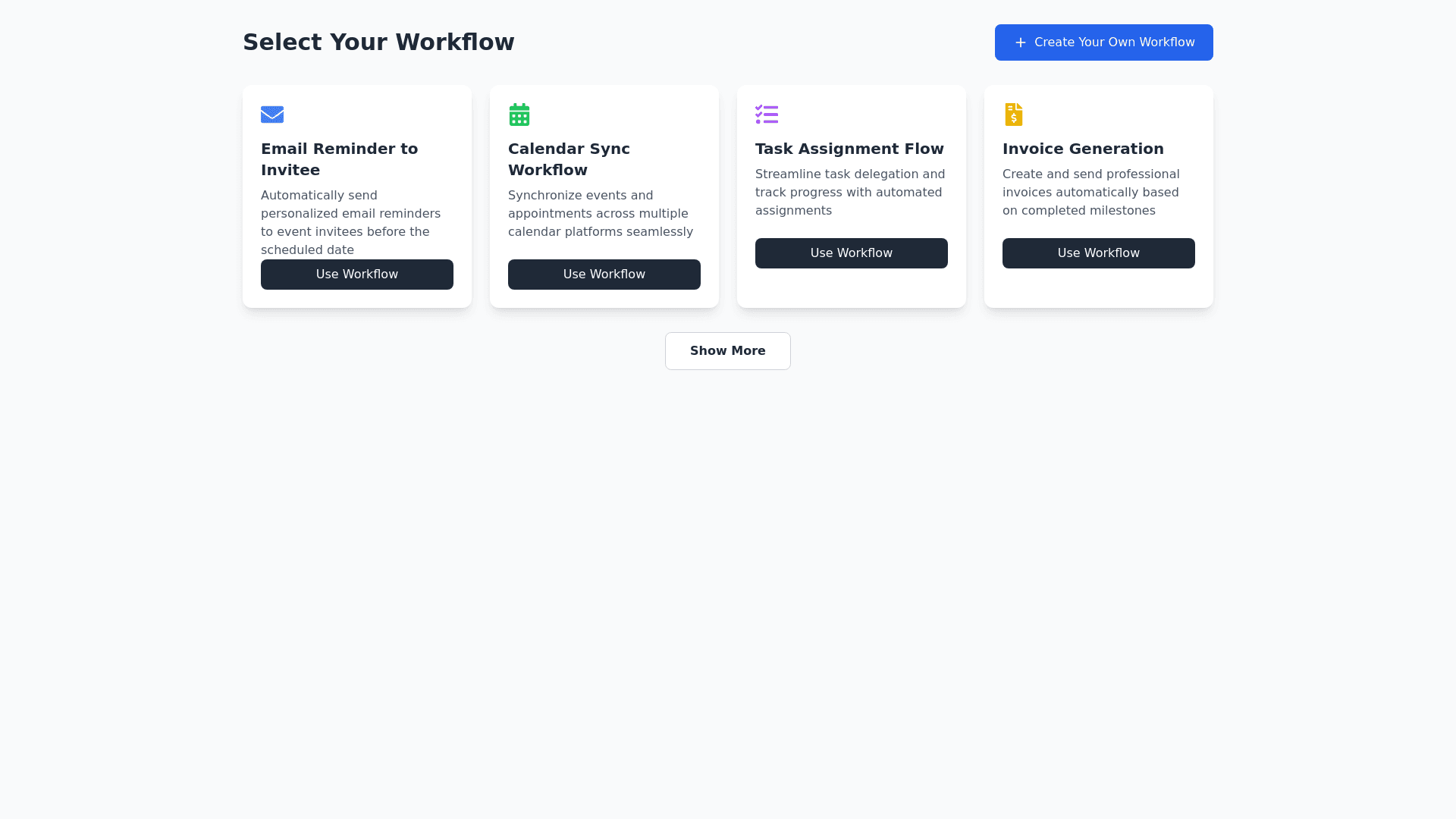1456x819 pixels.
Task: Click the purple task checklist icon
Action: [x=767, y=115]
